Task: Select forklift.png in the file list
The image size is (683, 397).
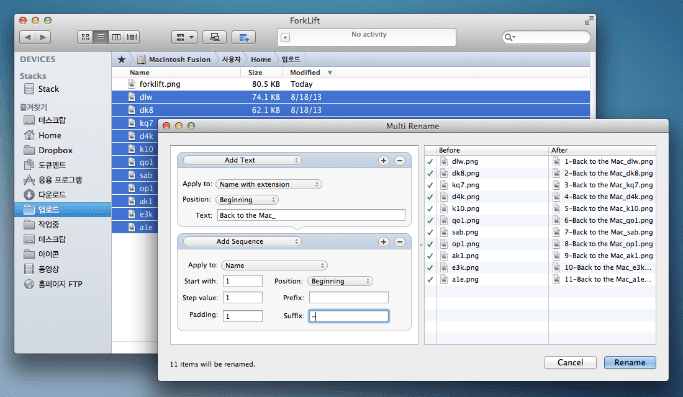Action: [x=351, y=84]
